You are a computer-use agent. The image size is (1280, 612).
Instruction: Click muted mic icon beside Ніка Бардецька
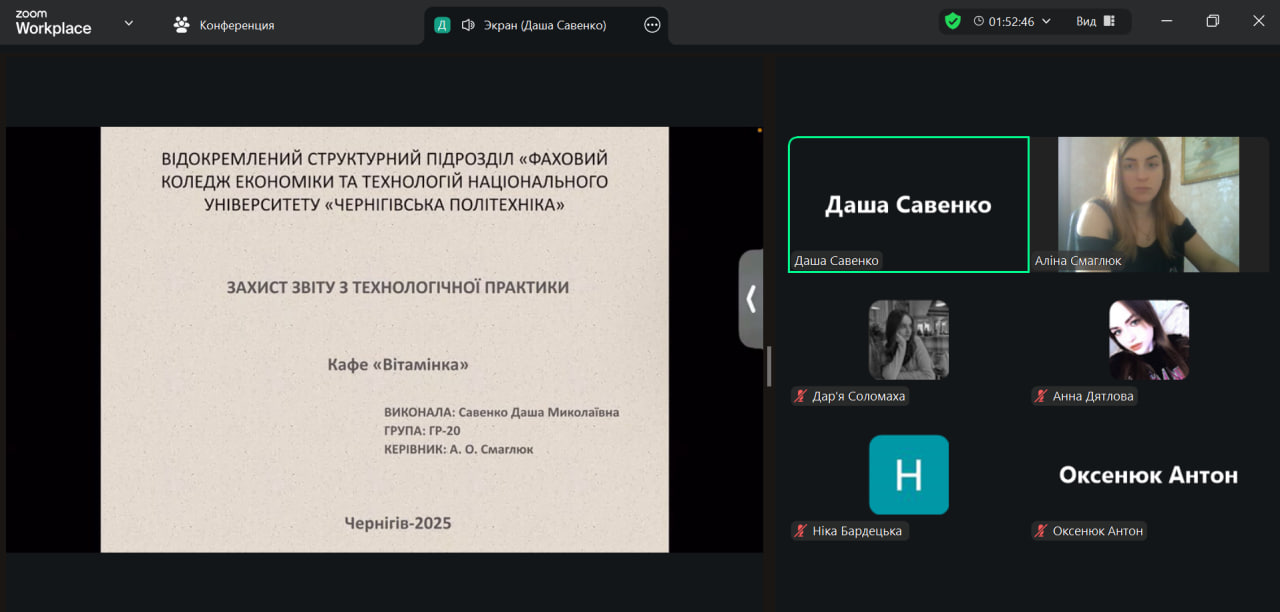click(x=800, y=531)
